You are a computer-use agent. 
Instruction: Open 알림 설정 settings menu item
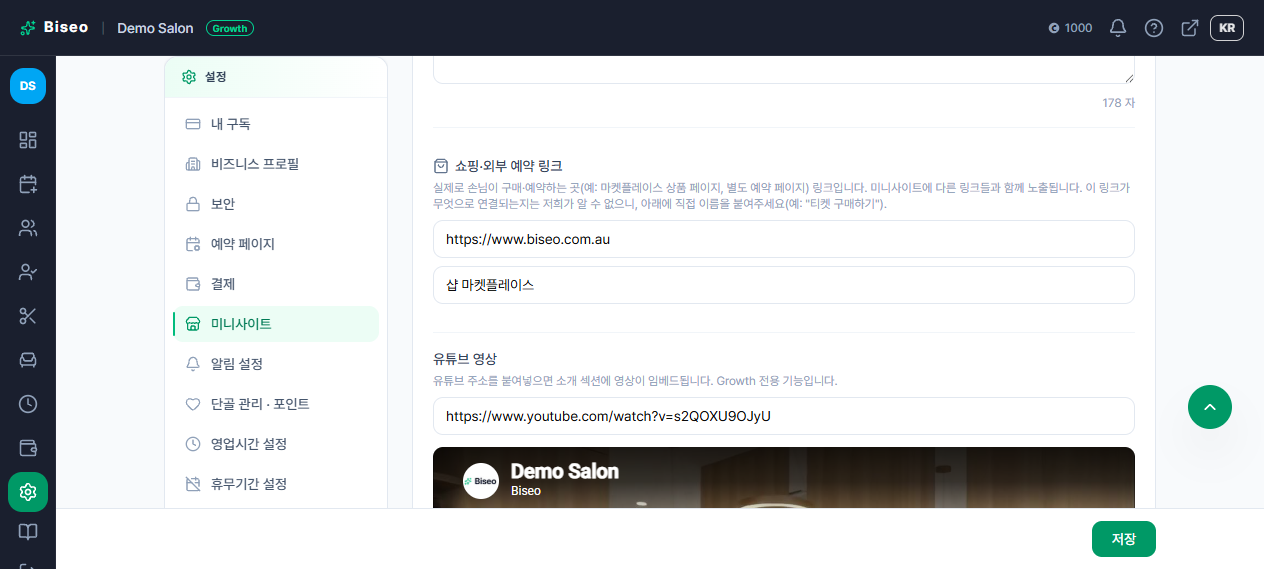pyautogui.click(x=276, y=364)
